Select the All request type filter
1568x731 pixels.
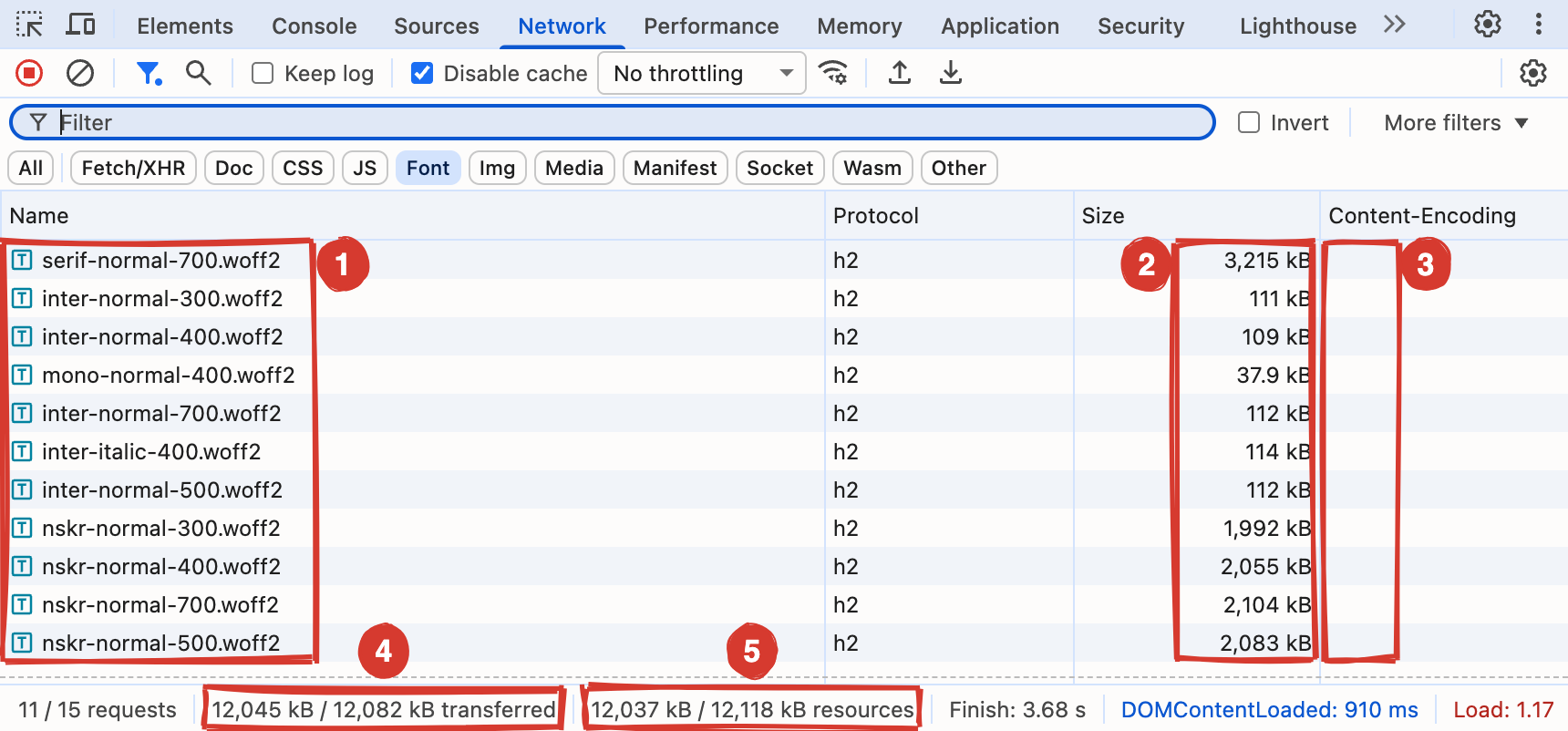31,168
